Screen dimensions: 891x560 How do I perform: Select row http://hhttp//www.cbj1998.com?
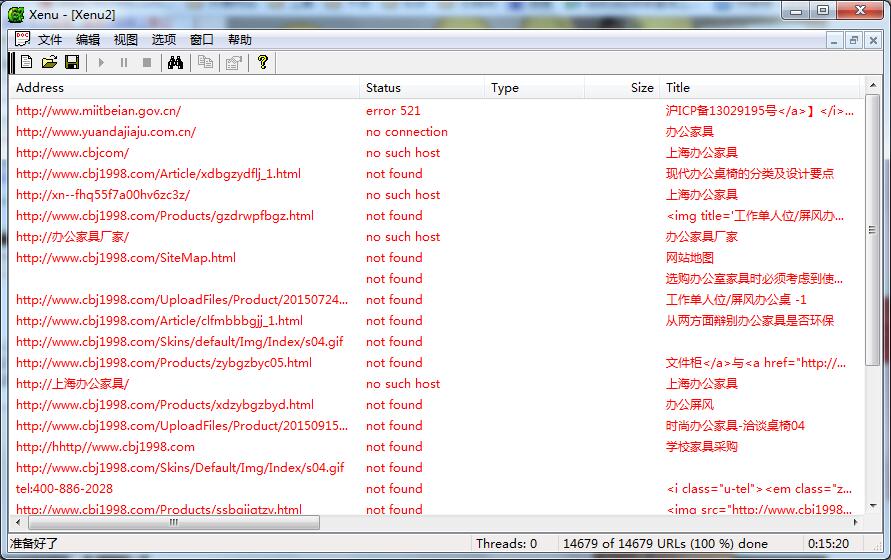pos(435,447)
